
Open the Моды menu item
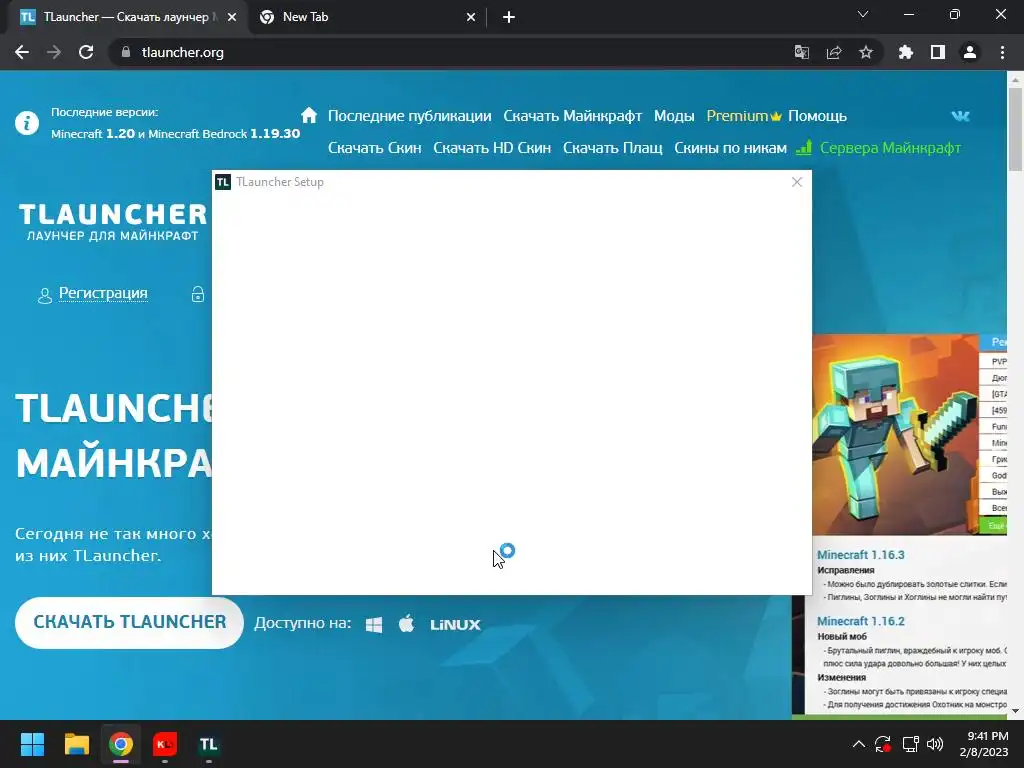(674, 116)
